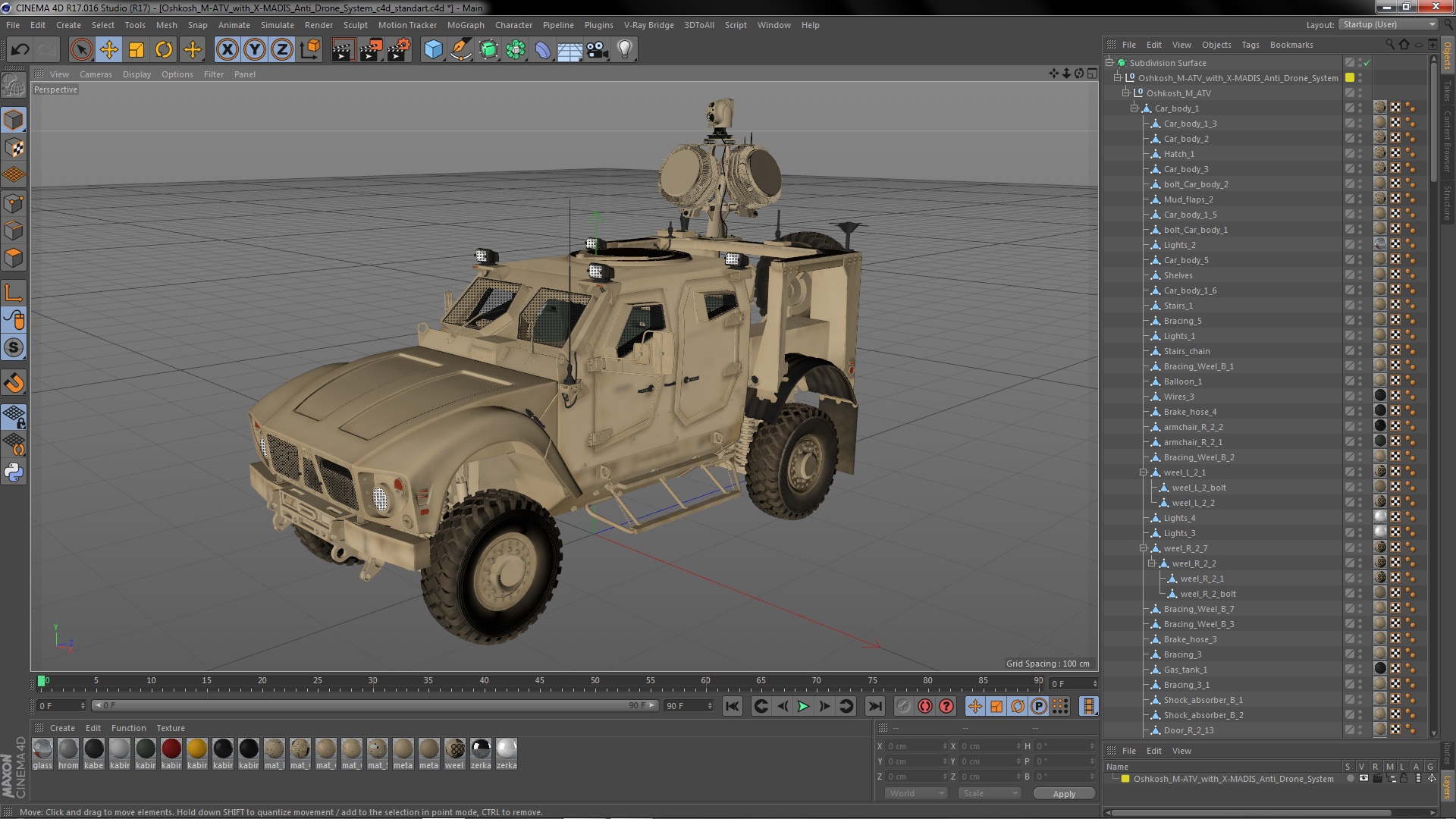Image resolution: width=1456 pixels, height=819 pixels.
Task: Activate the Rotate tool
Action: coord(164,50)
